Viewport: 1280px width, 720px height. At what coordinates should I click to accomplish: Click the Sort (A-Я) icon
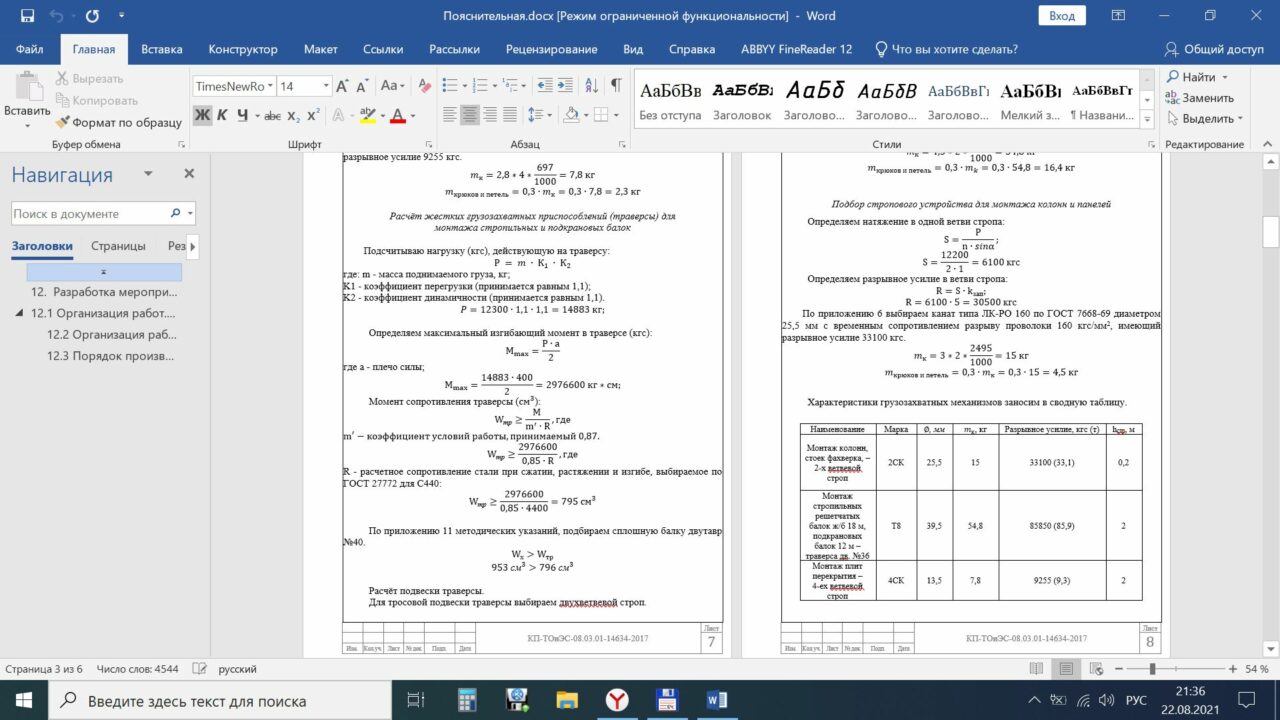[x=591, y=86]
